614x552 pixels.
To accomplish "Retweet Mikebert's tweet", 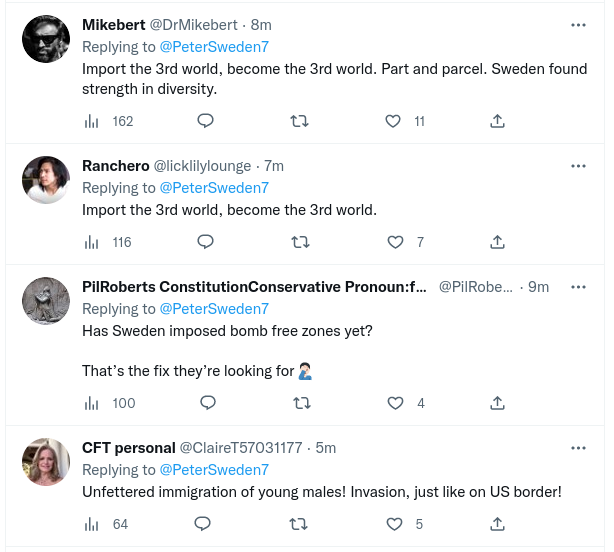I will tap(298, 121).
